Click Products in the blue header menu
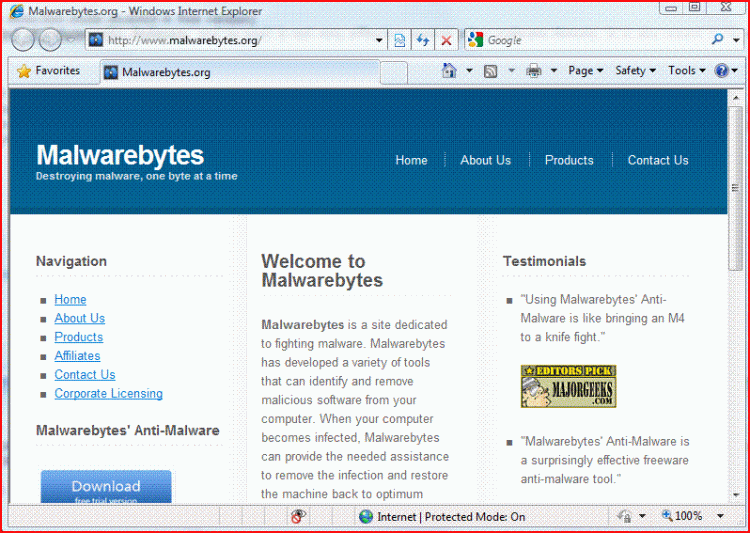 coord(569,160)
